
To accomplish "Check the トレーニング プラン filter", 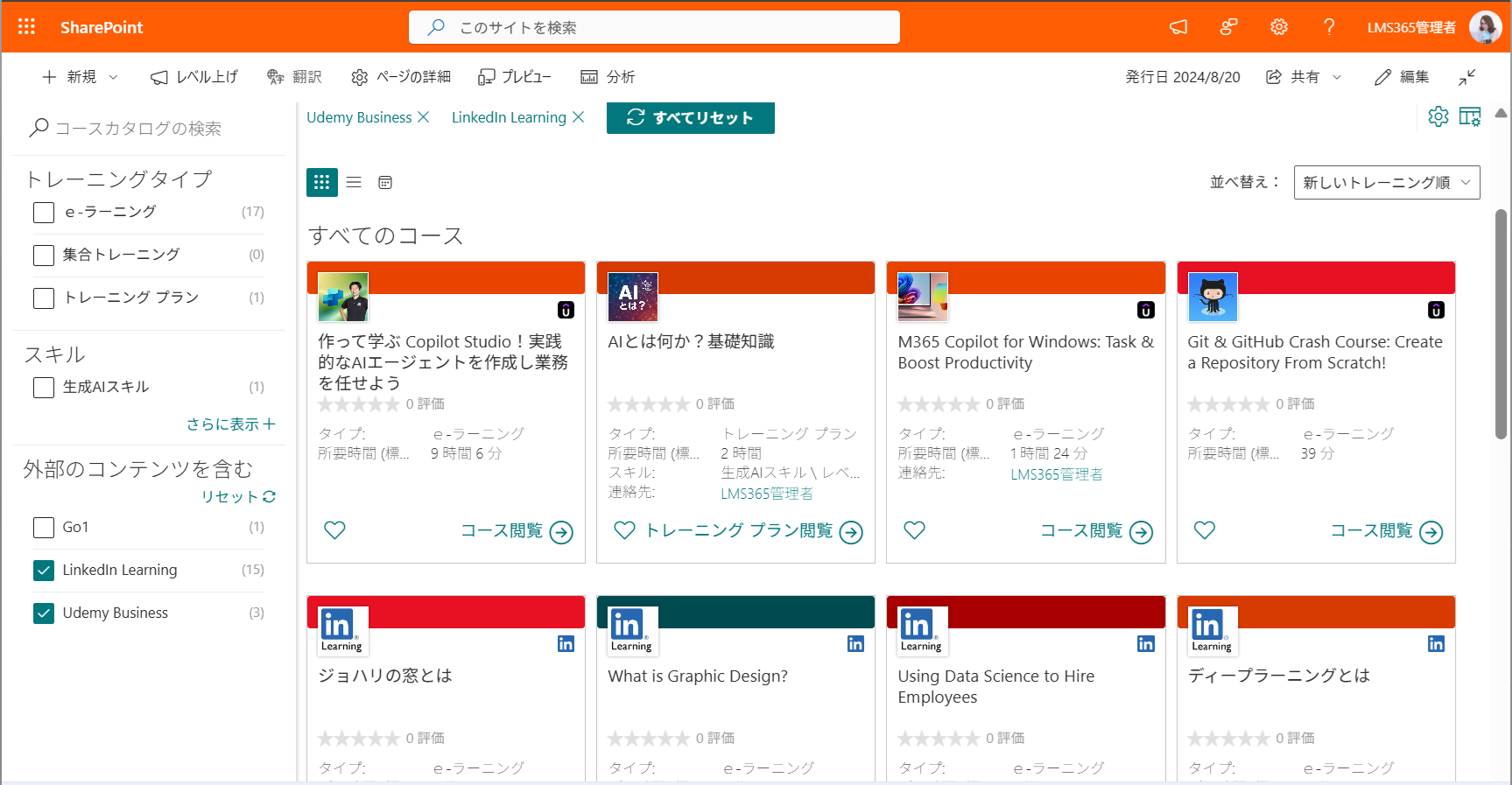I will point(44,298).
